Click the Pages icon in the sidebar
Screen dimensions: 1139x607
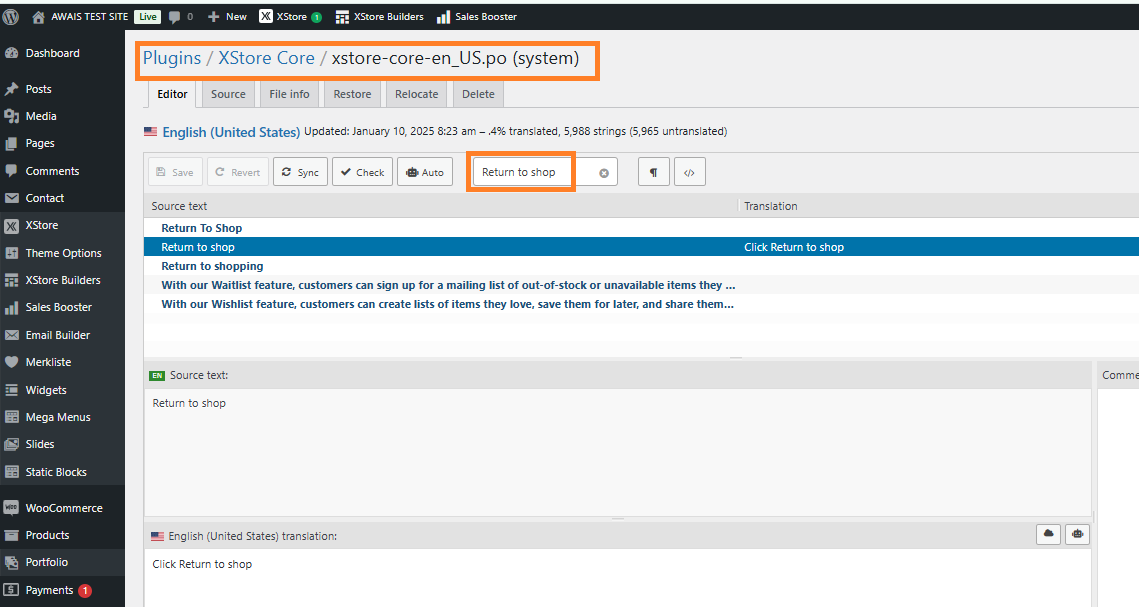[12, 143]
